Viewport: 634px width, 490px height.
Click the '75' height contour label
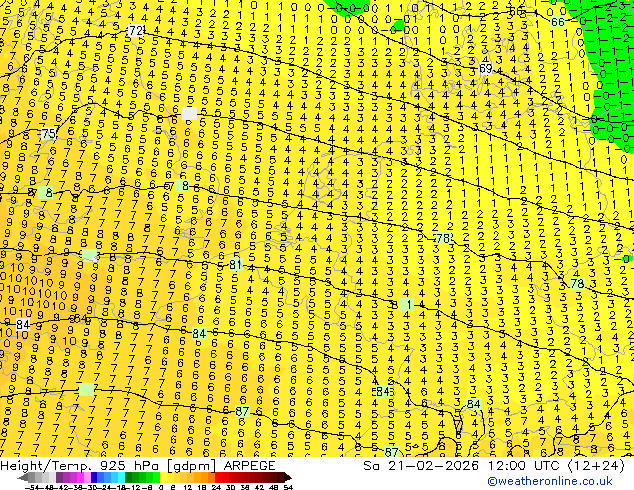point(49,133)
